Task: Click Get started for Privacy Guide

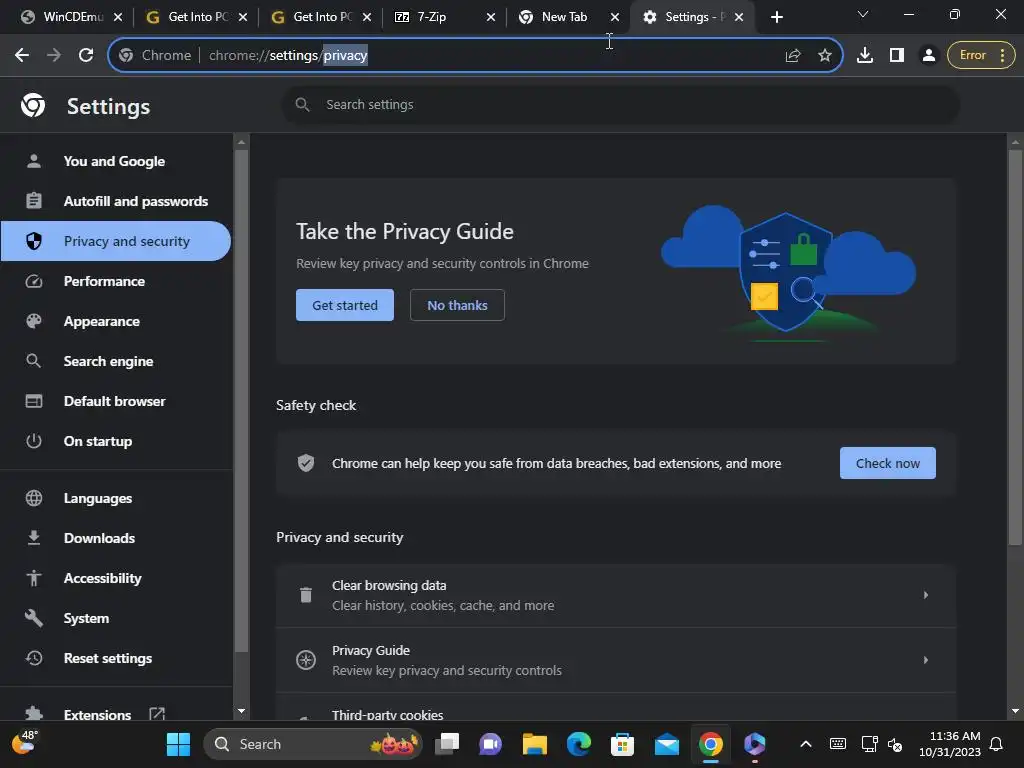Action: 345,305
